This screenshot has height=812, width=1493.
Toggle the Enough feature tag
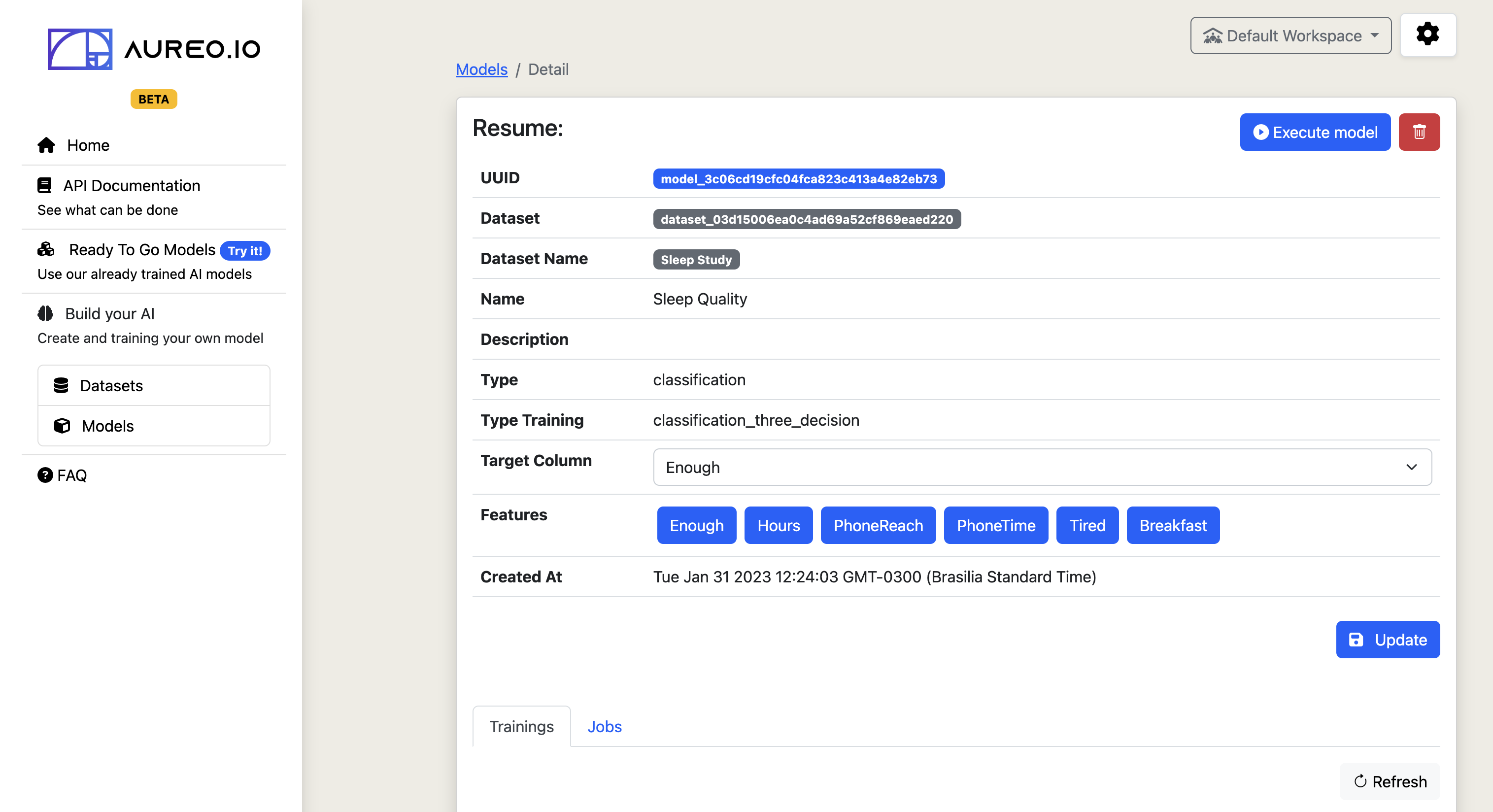coord(696,525)
